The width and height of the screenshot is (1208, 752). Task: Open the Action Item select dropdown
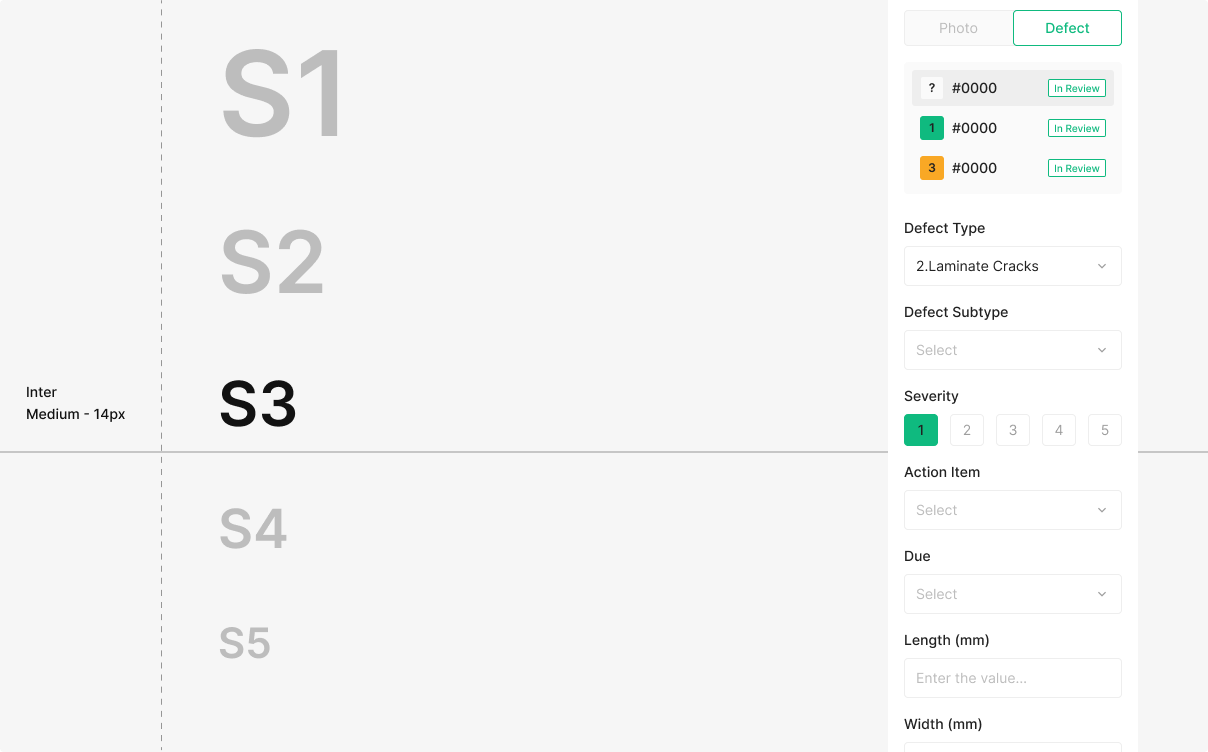pyautogui.click(x=1012, y=510)
